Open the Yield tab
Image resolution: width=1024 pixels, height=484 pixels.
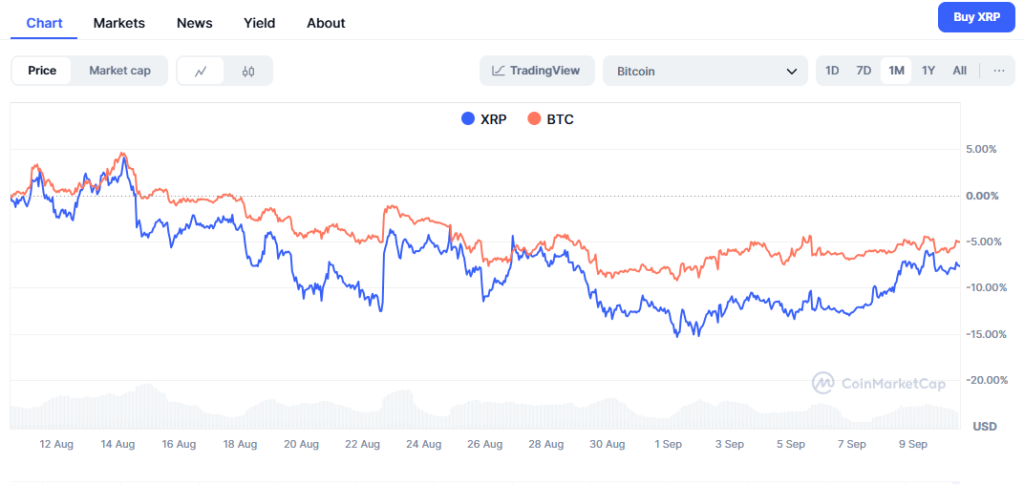click(259, 22)
